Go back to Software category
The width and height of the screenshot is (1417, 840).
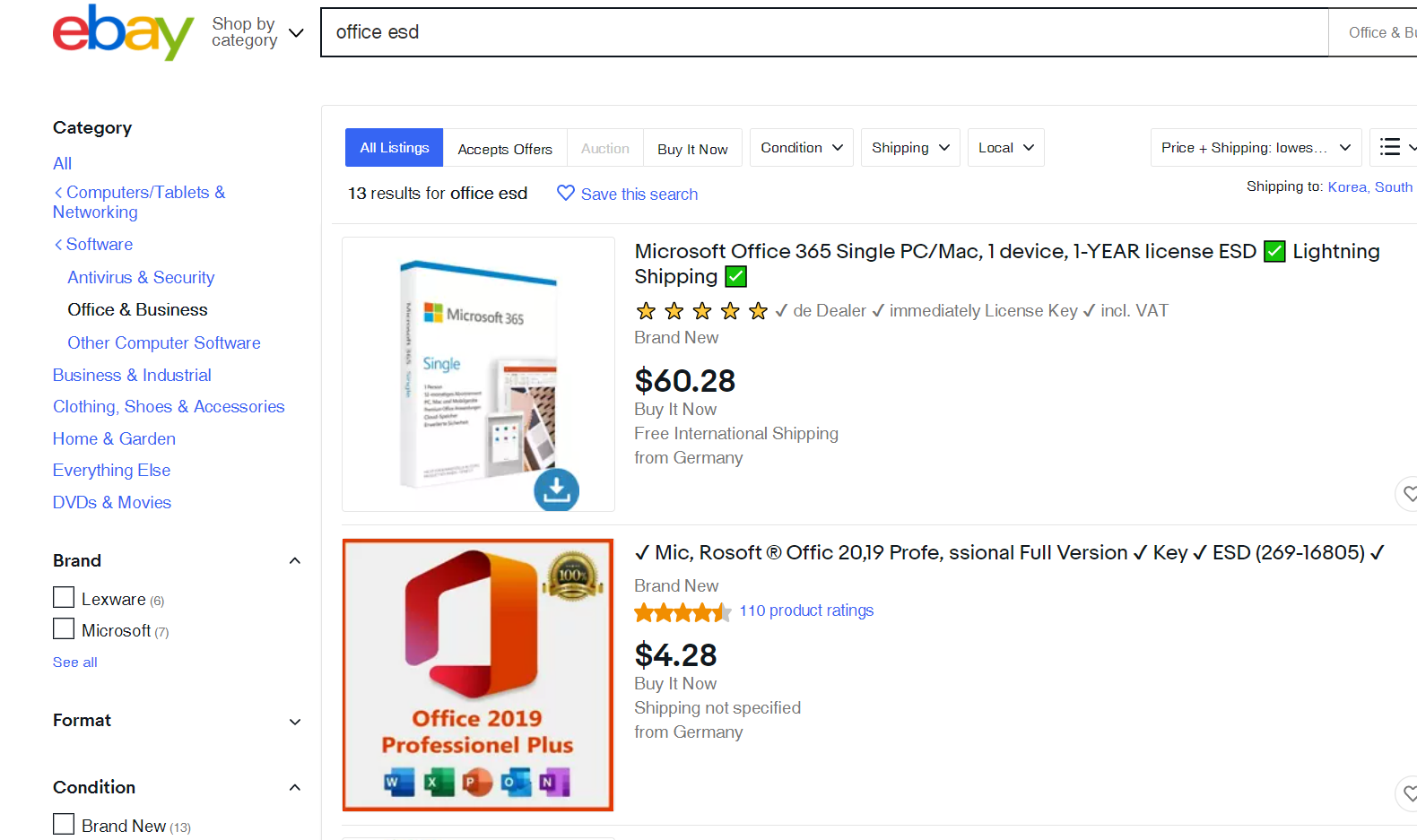tap(93, 244)
